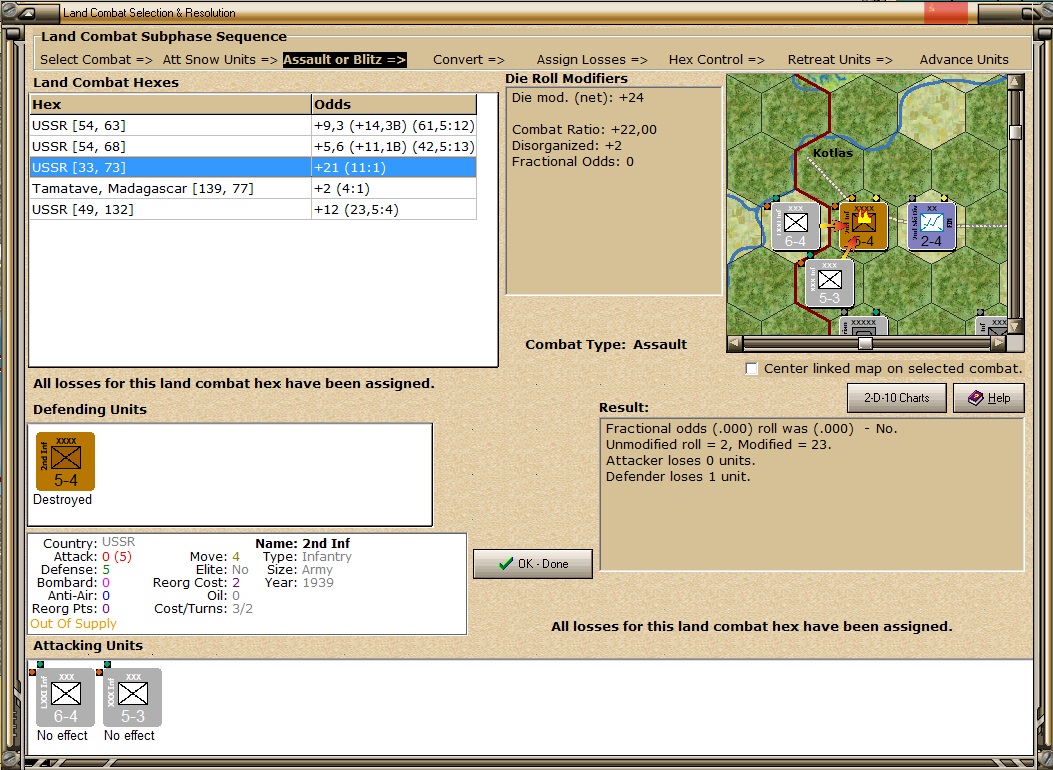Click the burning 2nd Inf counter on map
The image size is (1053, 770).
coord(864,226)
